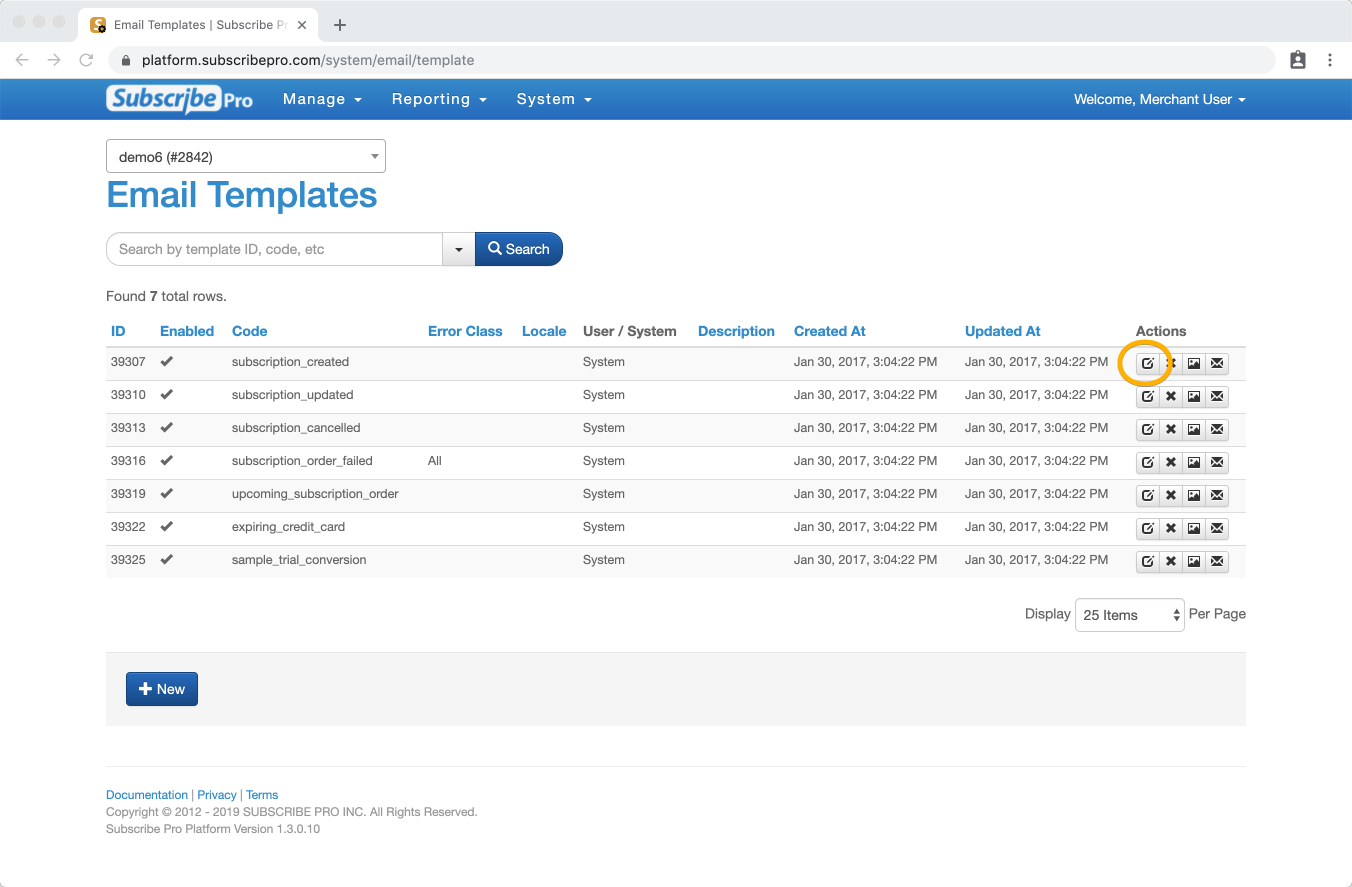
Task: Send test email for subscription_updated
Action: coord(1217,397)
